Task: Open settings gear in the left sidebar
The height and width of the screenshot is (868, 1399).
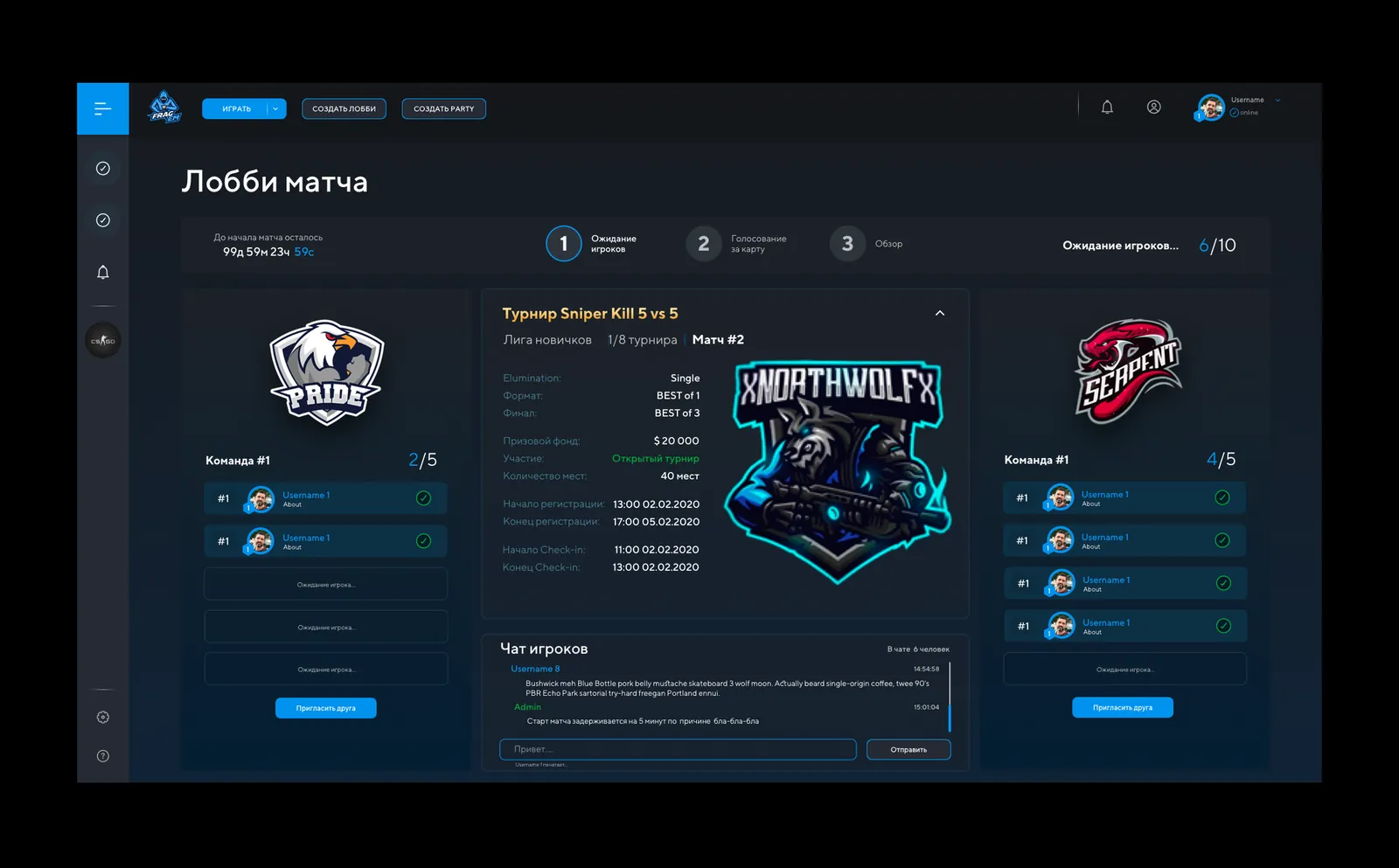Action: [103, 718]
